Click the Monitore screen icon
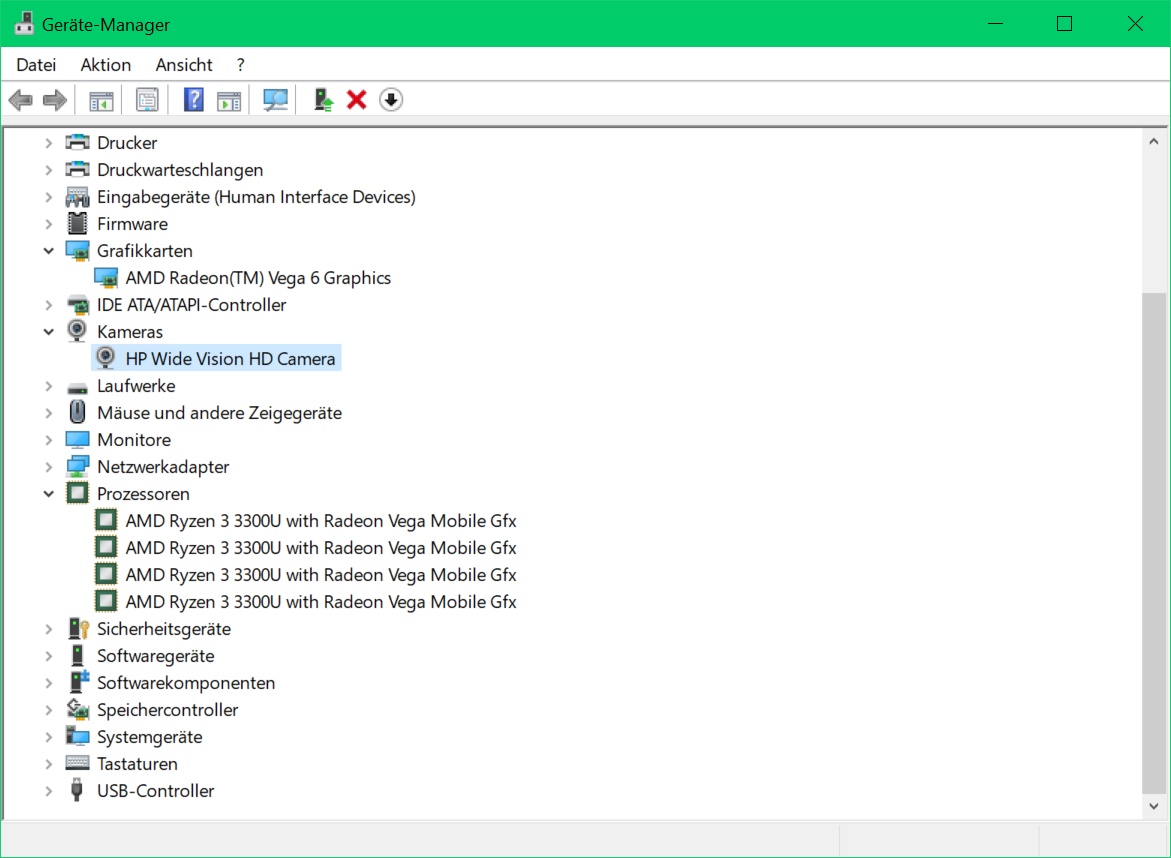 pos(78,440)
